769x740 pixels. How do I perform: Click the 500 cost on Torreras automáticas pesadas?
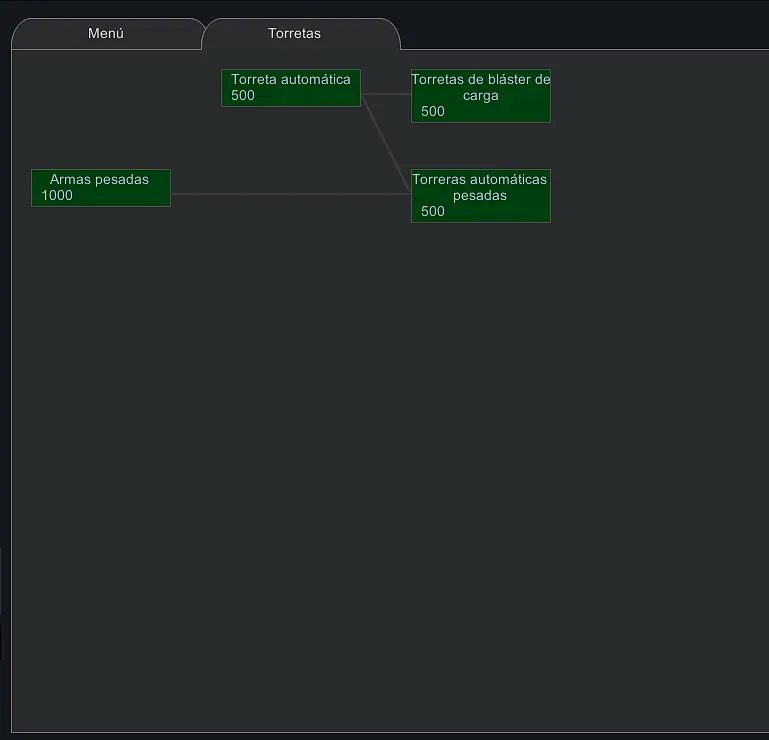(433, 212)
